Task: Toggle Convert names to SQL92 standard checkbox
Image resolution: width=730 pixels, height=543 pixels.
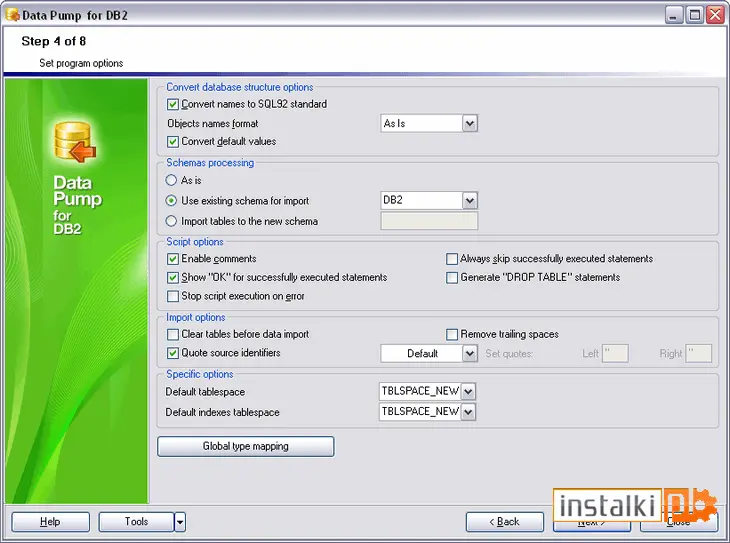Action: [173, 104]
